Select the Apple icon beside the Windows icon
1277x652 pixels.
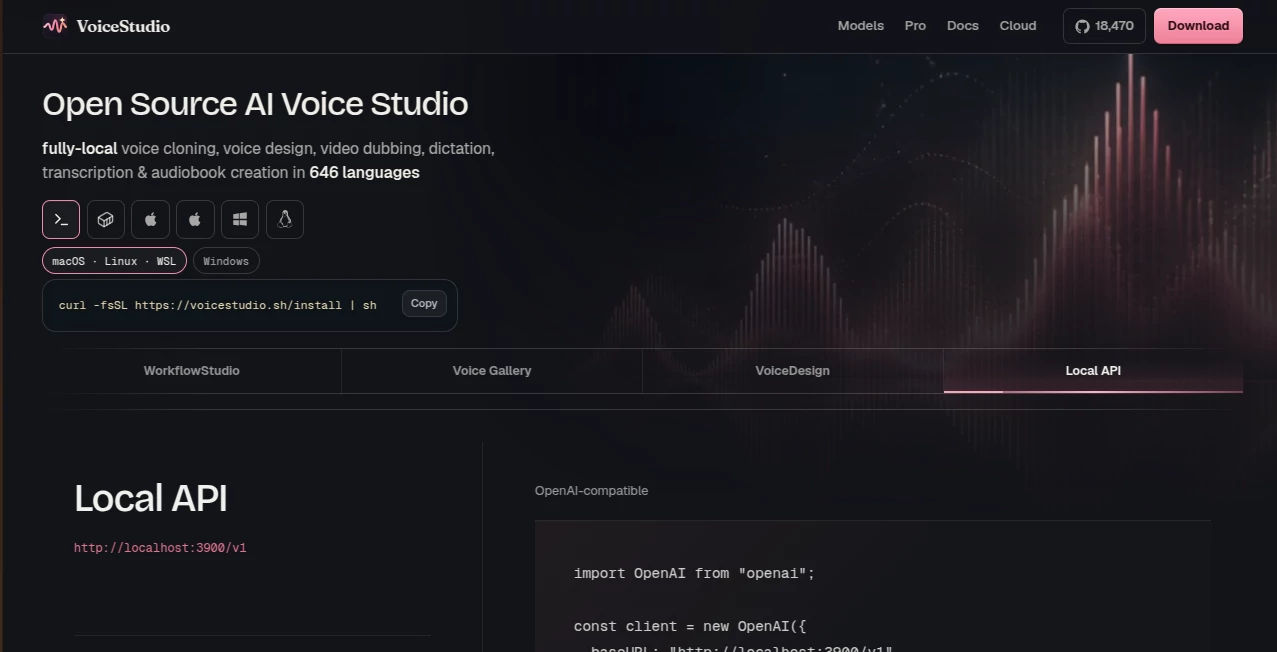[195, 220]
